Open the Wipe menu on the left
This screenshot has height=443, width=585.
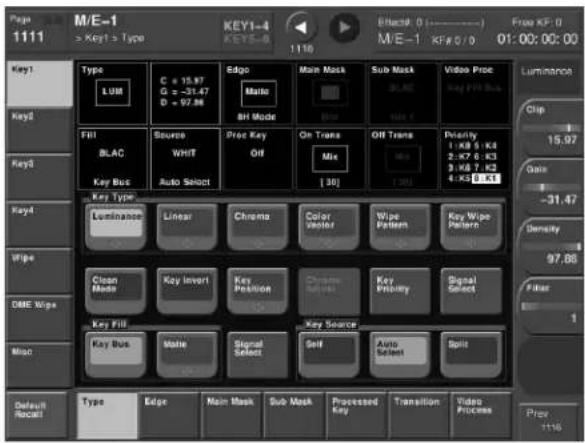[x=40, y=271]
